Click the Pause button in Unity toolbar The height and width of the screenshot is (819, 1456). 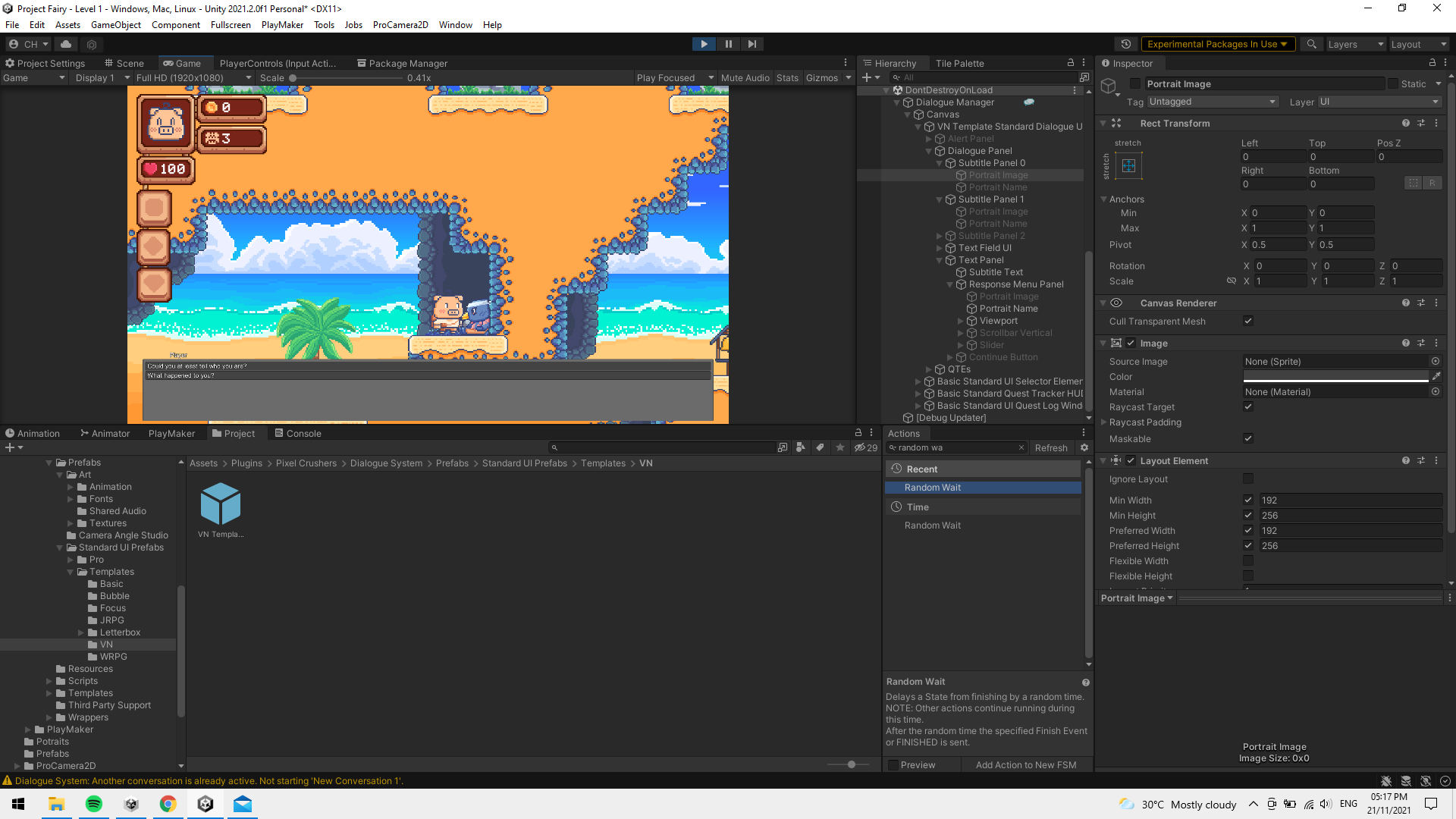(728, 44)
